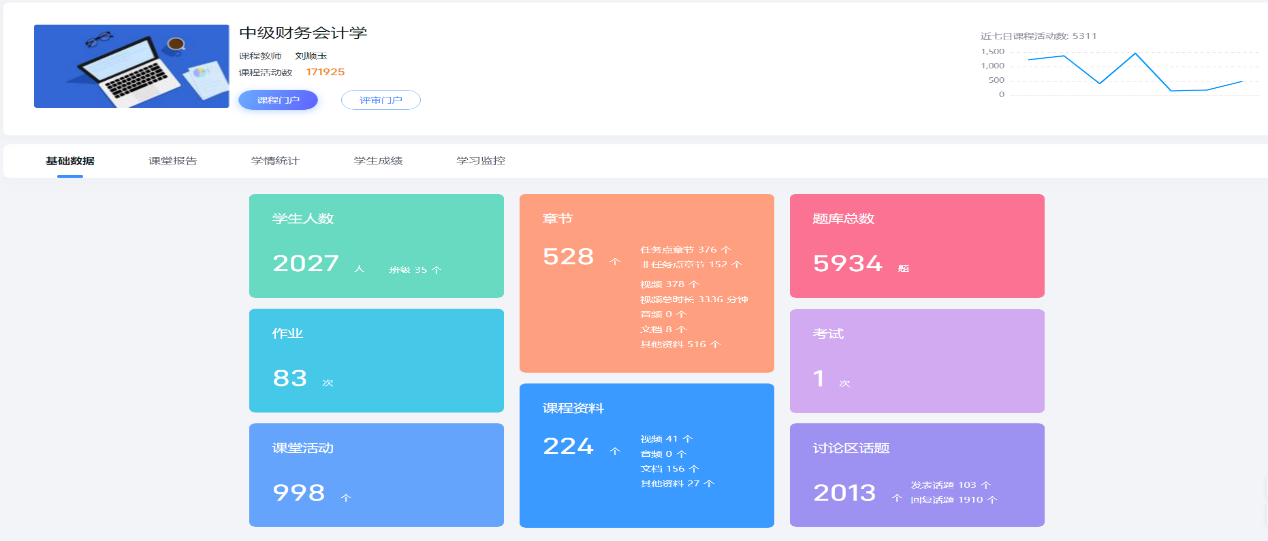1268x541 pixels.
Task: Open the orange 章节 chapters card
Action: pyautogui.click(x=646, y=283)
